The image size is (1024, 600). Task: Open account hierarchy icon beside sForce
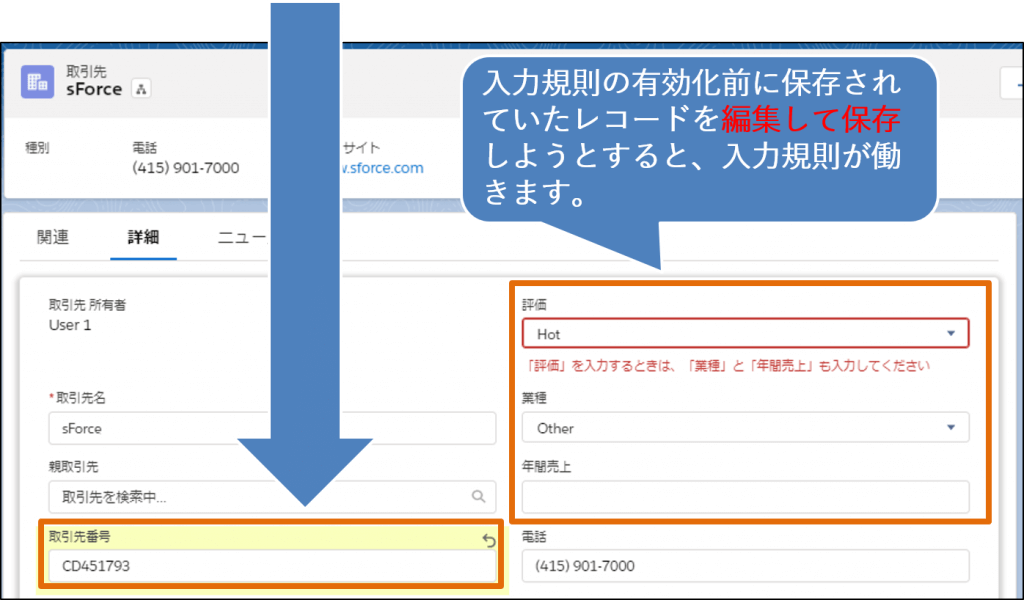click(141, 90)
